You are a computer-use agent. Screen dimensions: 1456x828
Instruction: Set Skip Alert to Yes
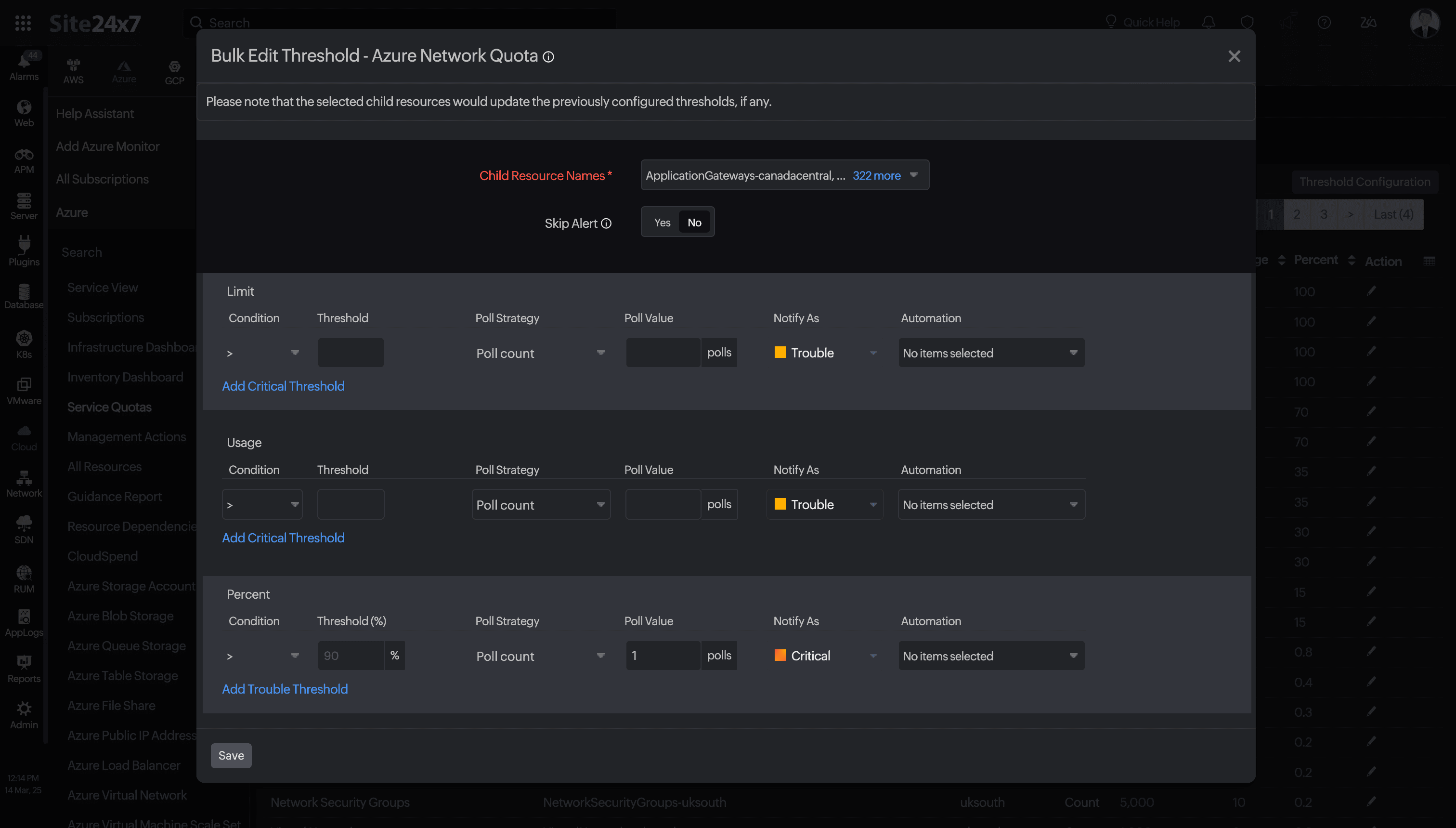click(x=662, y=223)
